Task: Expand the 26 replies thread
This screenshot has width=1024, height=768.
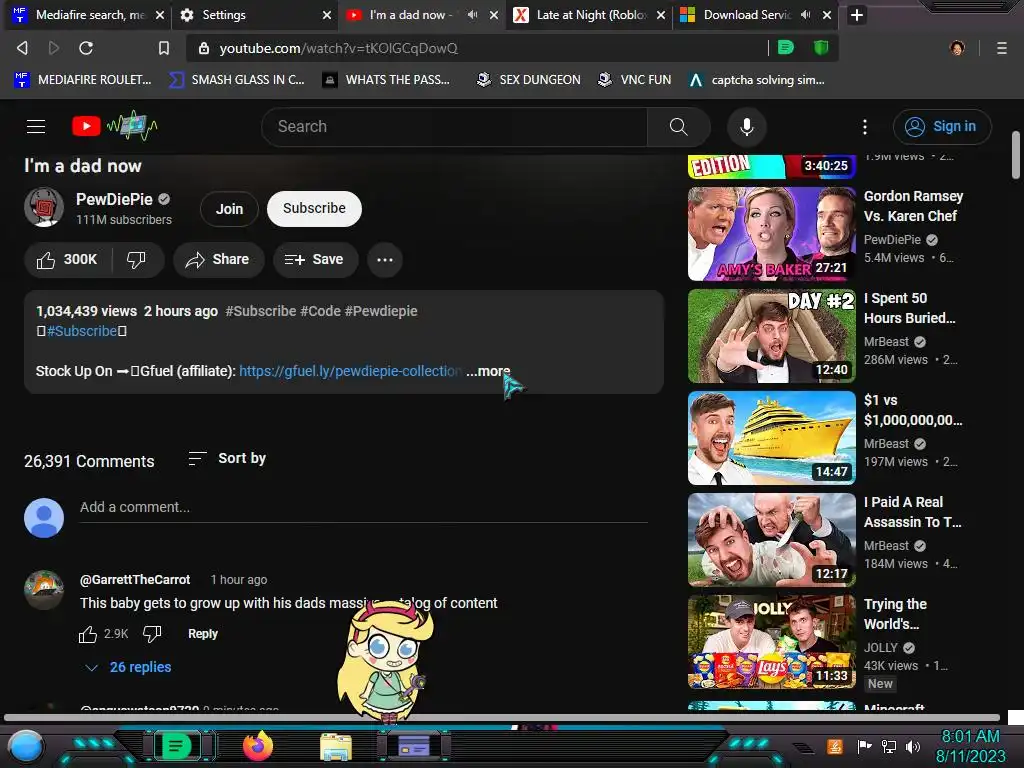Action: 129,667
